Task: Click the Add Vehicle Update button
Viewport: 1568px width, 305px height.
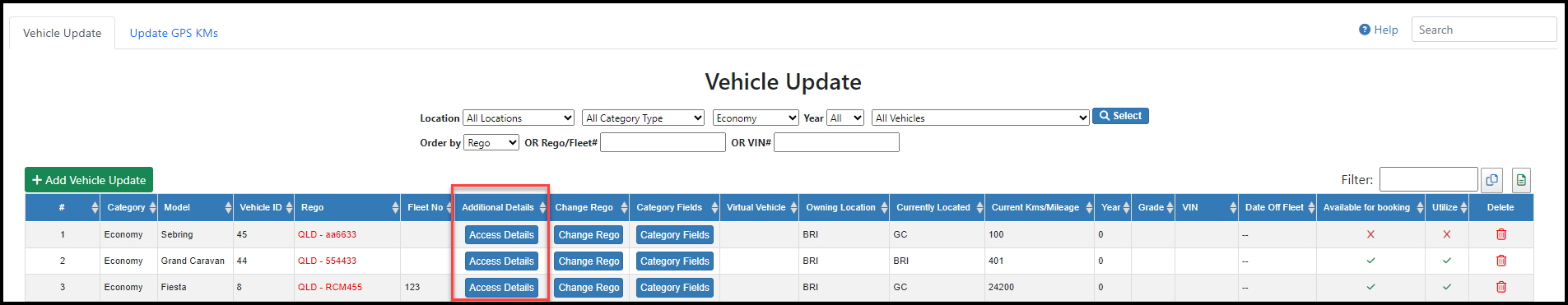Action: (x=89, y=180)
